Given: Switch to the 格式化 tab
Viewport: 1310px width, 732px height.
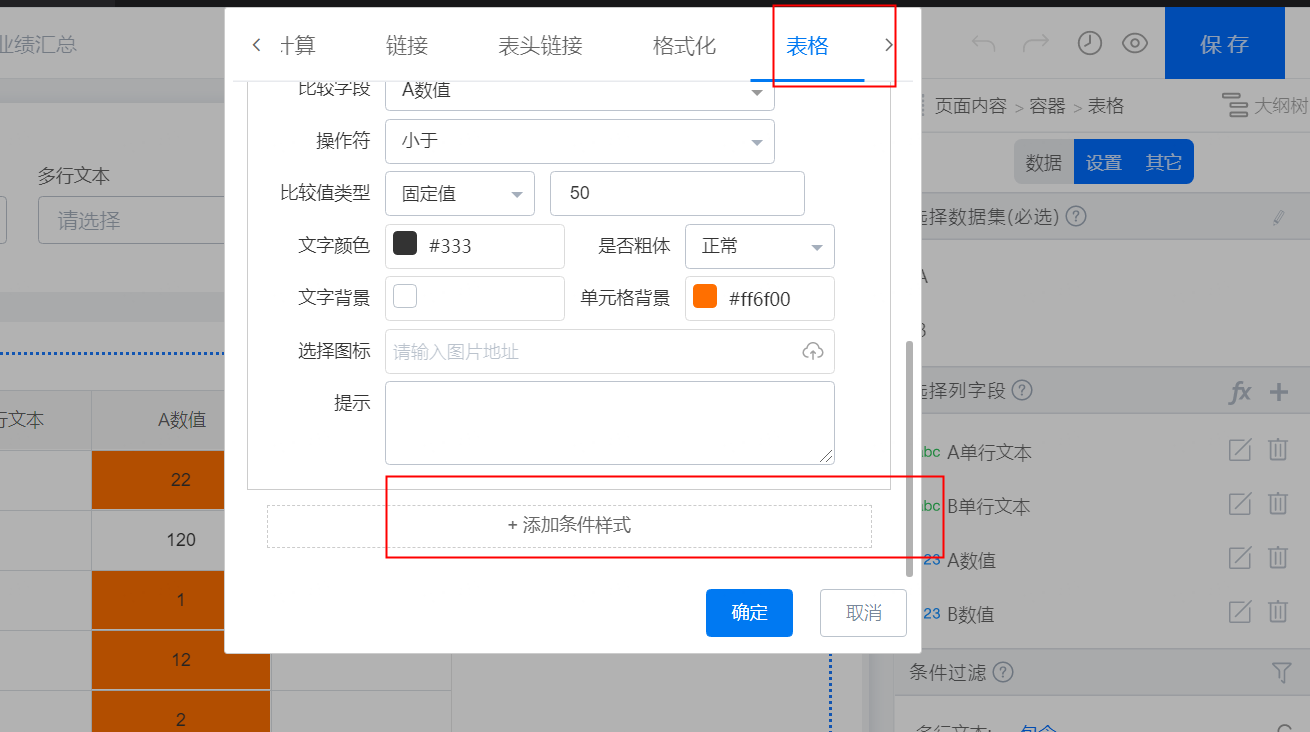Looking at the screenshot, I should [x=684, y=45].
